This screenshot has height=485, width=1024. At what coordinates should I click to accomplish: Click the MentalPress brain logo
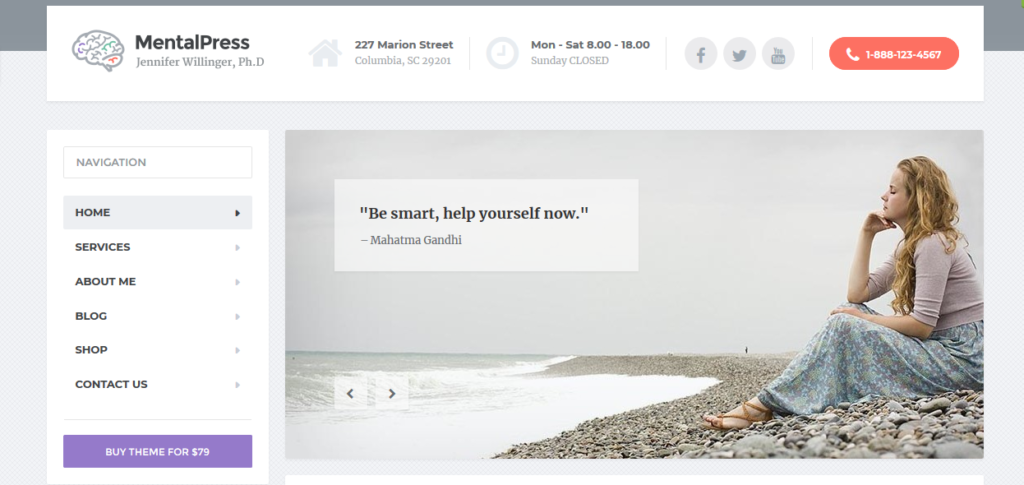pos(98,50)
